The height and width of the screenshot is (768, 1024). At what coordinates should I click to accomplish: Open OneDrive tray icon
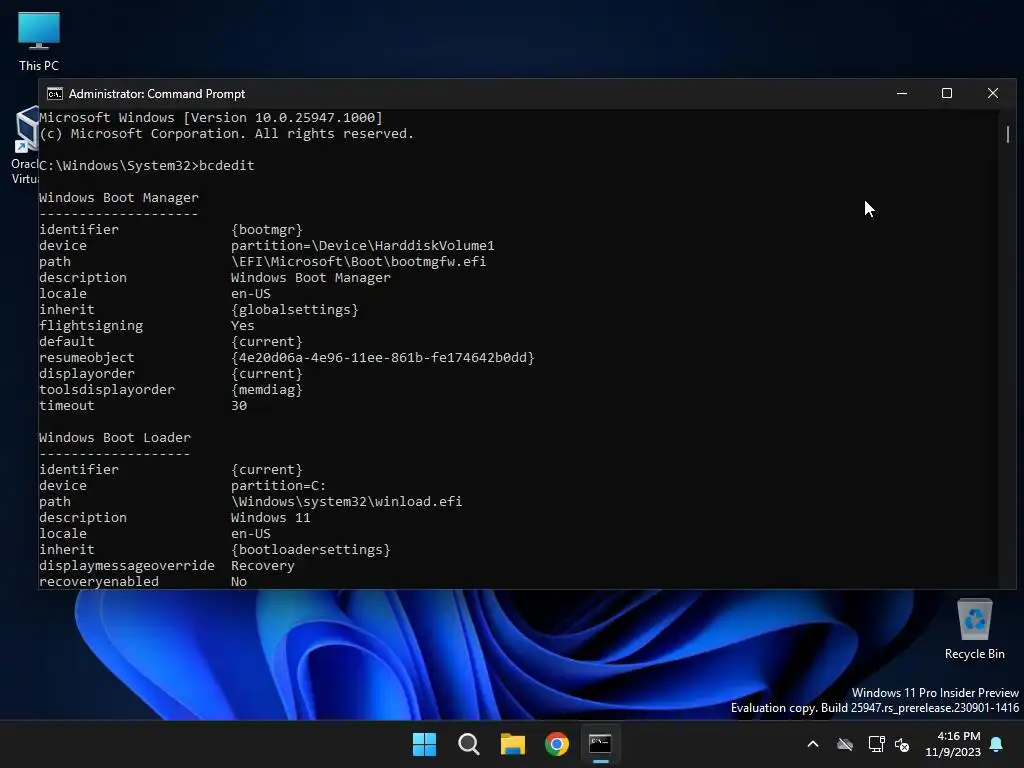coord(845,744)
